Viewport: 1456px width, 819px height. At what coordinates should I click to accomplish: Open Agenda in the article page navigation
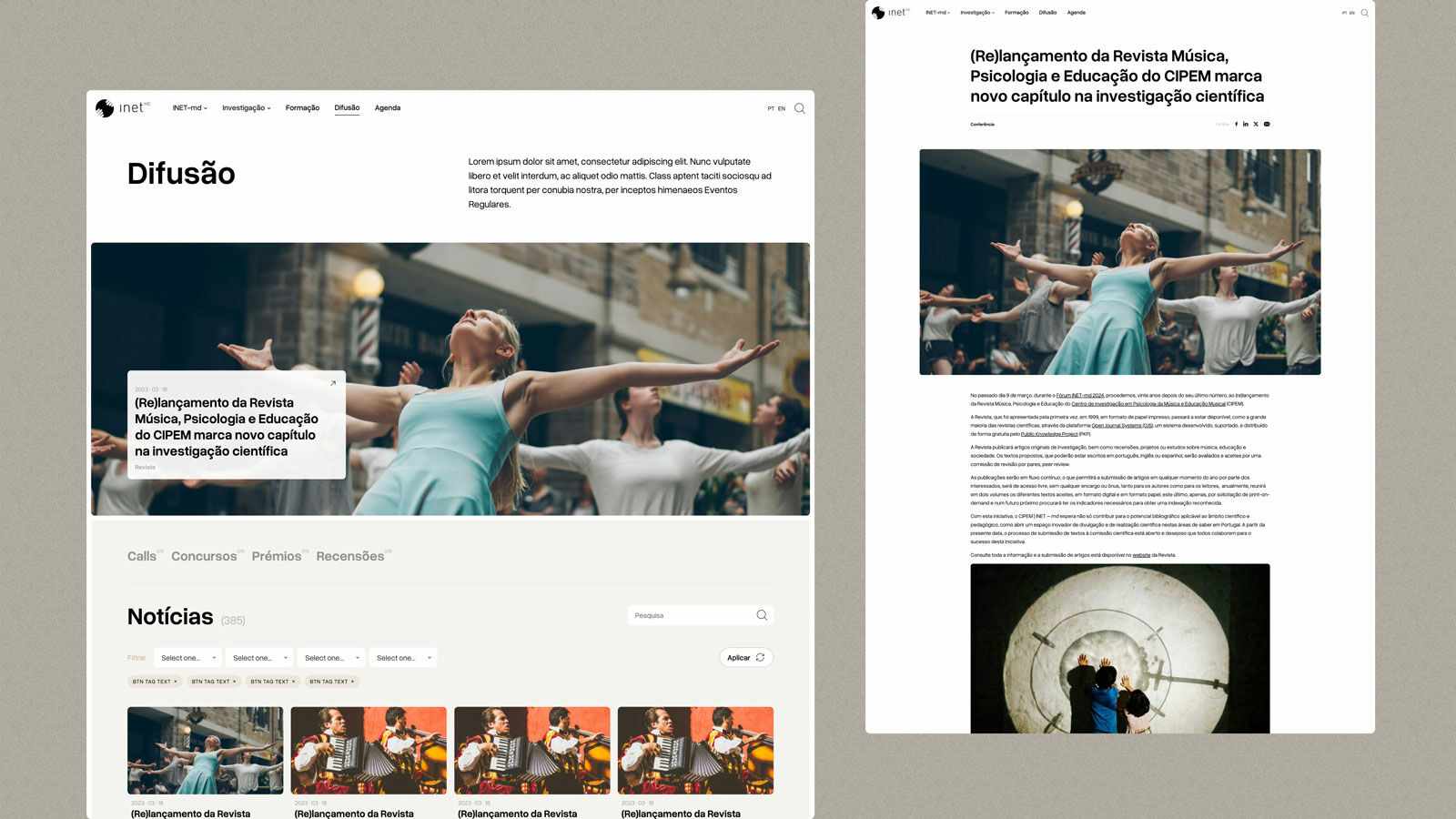pyautogui.click(x=1076, y=13)
